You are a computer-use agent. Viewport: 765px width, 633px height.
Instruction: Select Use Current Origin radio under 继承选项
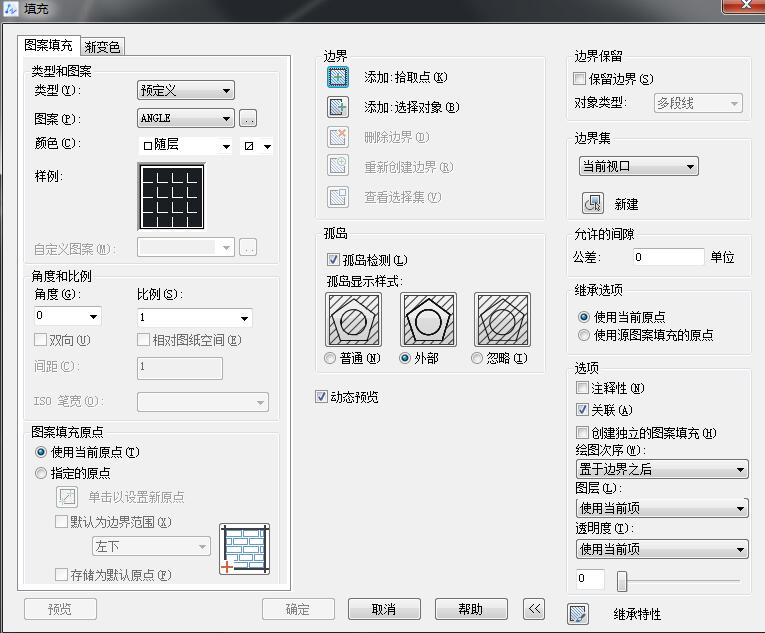point(584,317)
